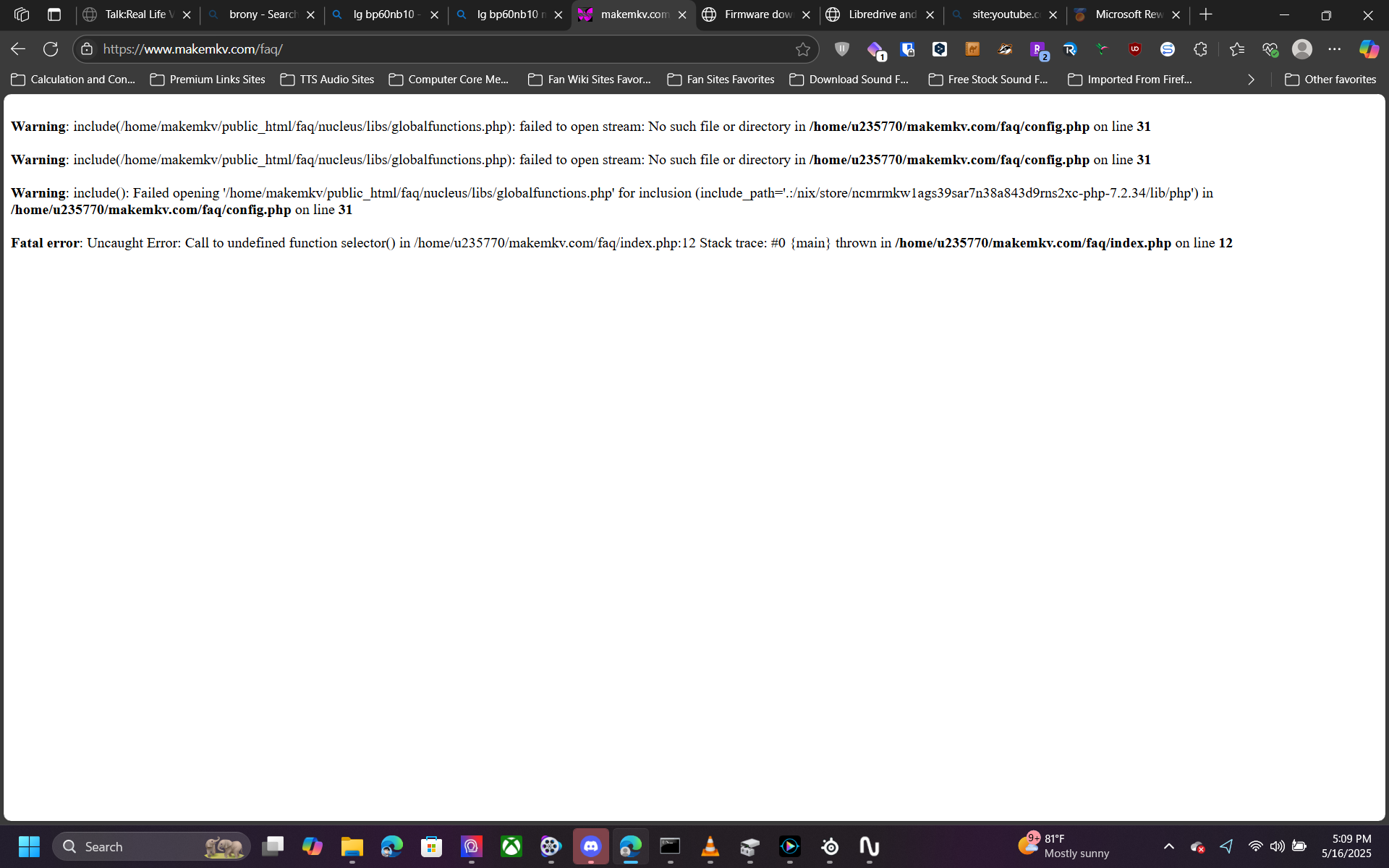The width and height of the screenshot is (1389, 868).
Task: Open the uBlock Origin extension
Action: point(1135,49)
